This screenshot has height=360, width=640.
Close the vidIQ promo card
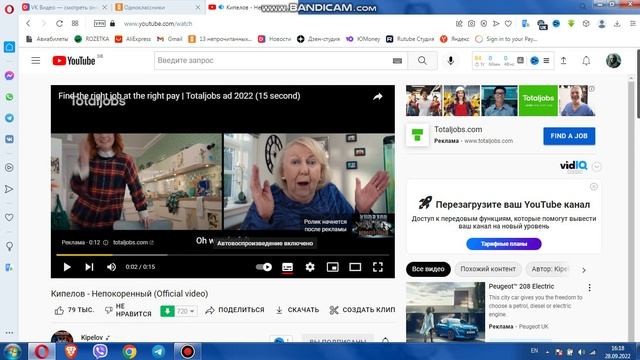593,187
